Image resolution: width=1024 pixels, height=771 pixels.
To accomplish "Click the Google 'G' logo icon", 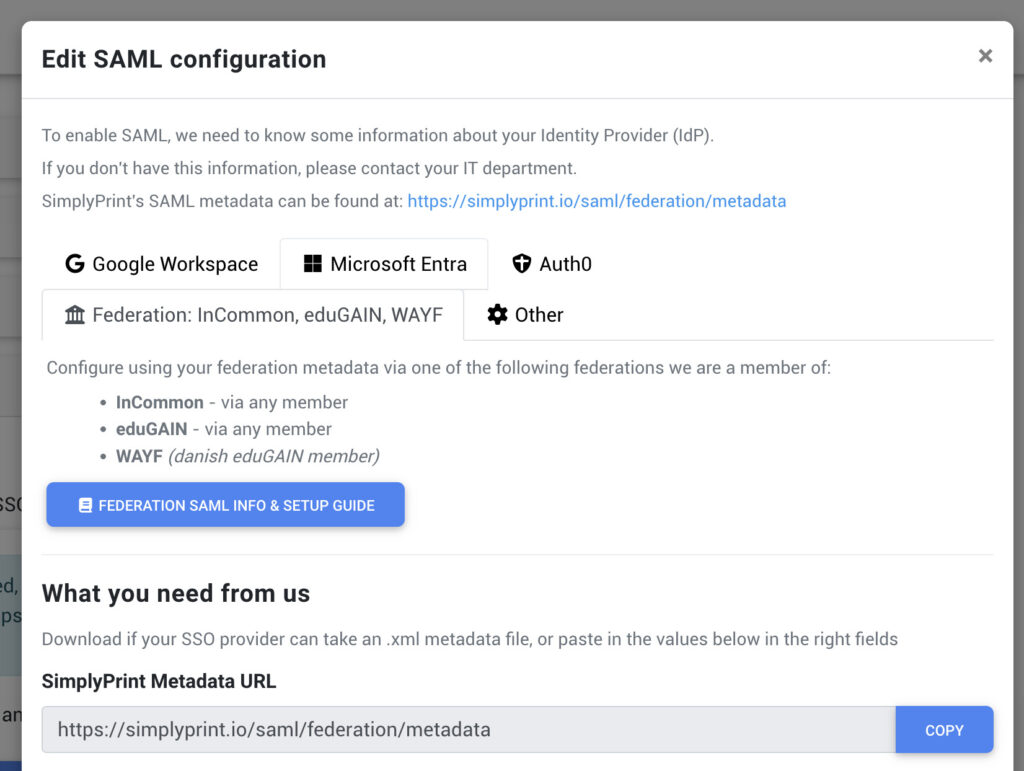I will [74, 264].
